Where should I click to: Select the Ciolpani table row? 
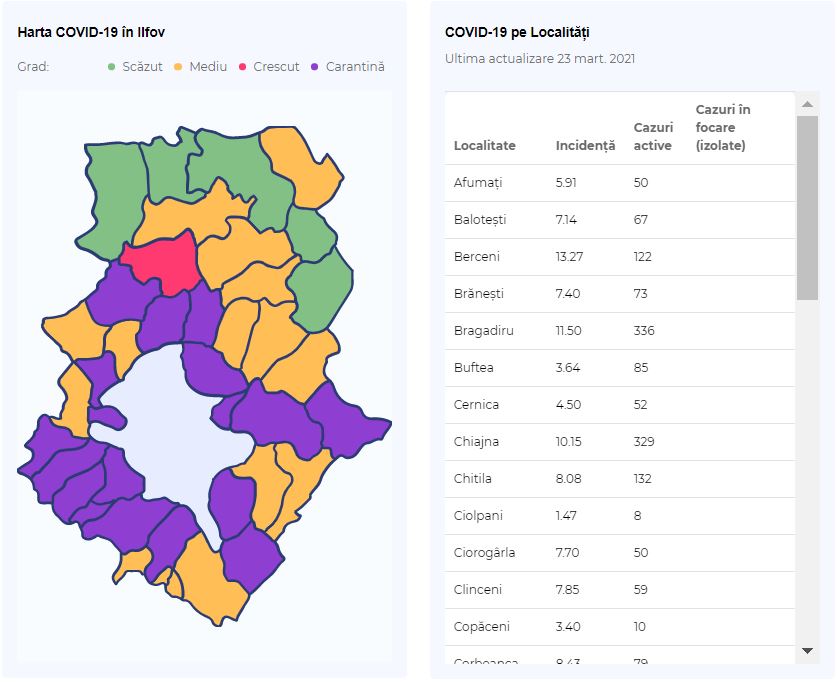(x=620, y=516)
